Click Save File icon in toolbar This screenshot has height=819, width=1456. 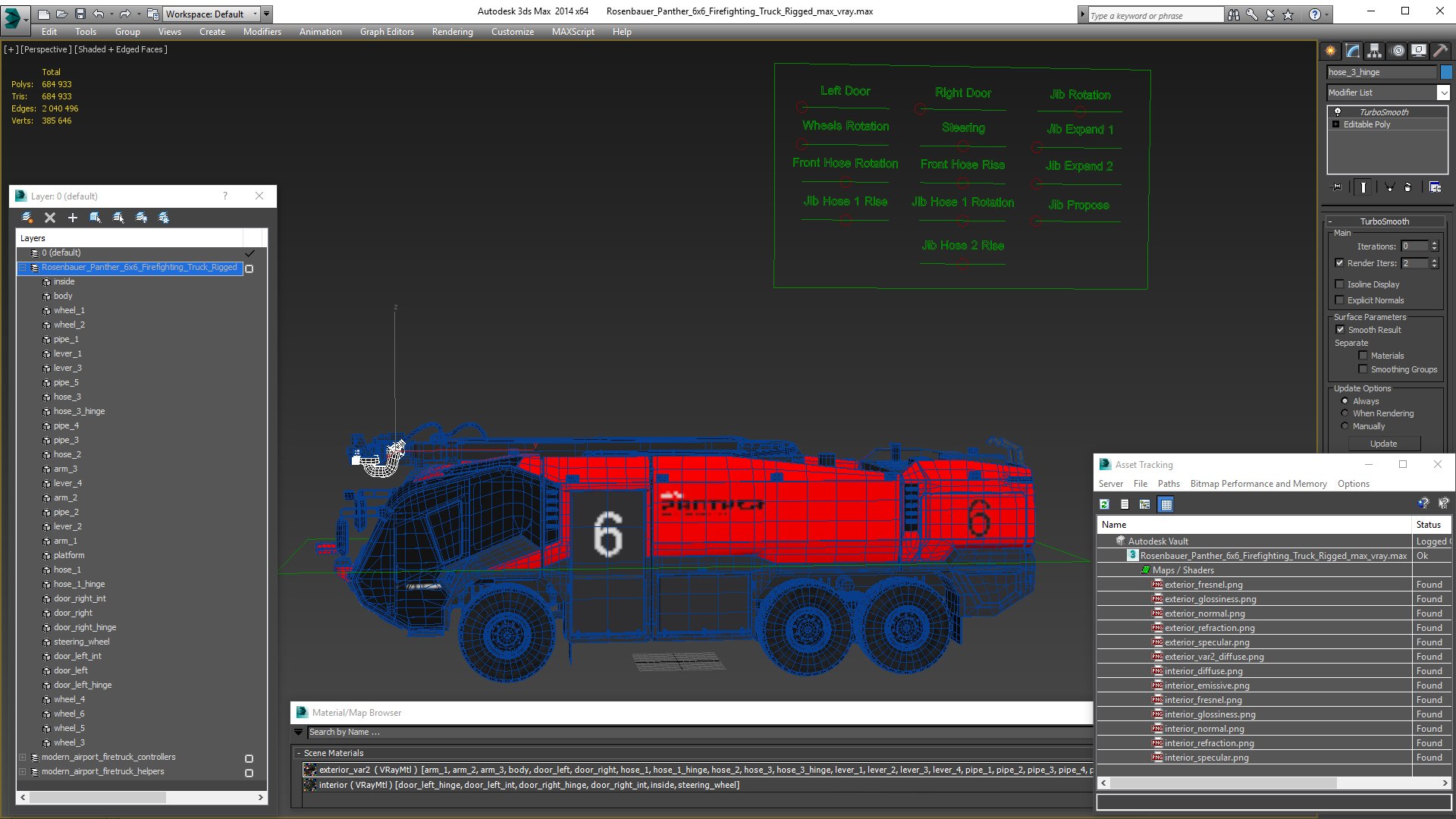tap(80, 14)
